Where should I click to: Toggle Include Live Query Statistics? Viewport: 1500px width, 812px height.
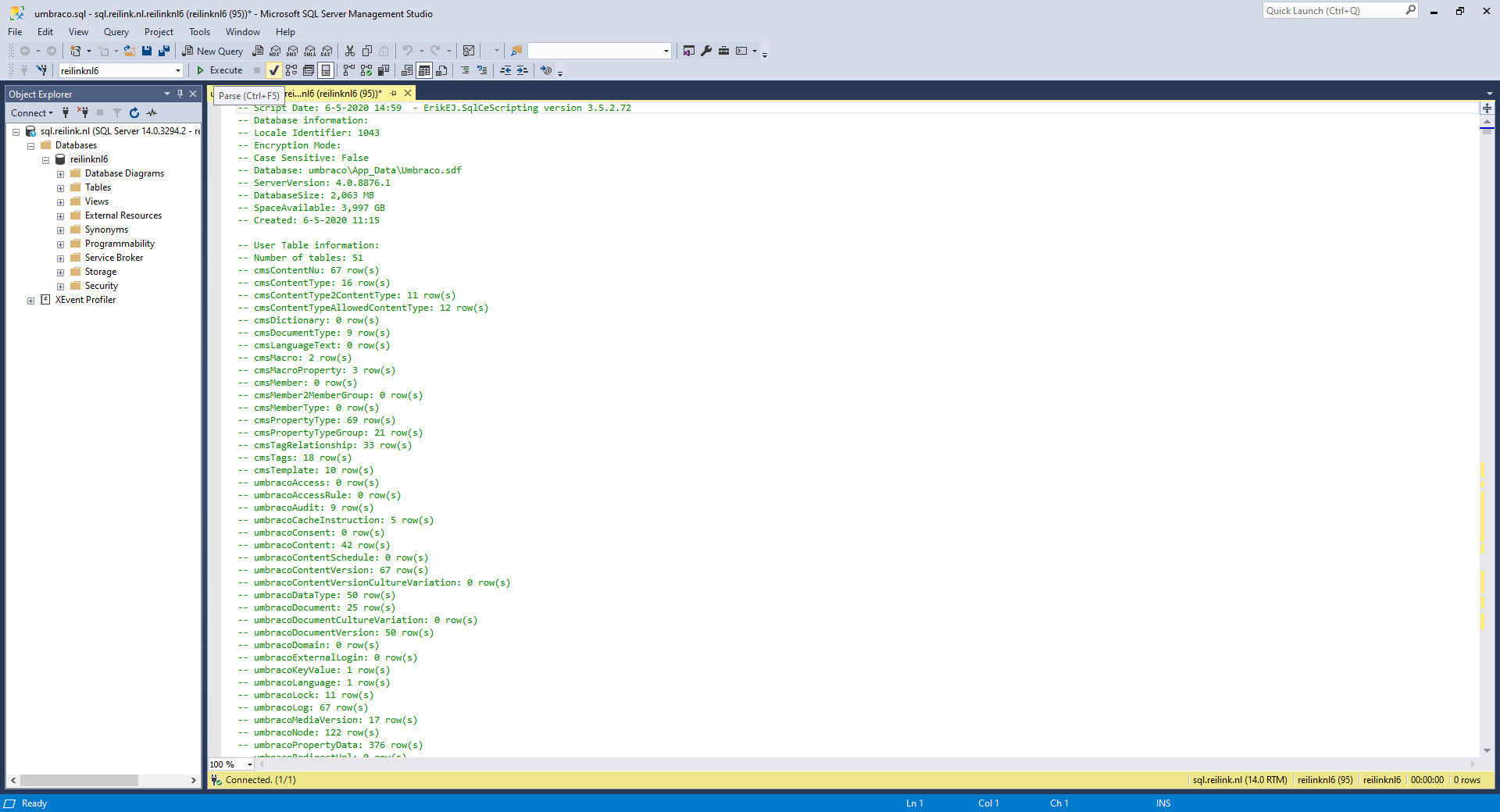(x=366, y=70)
